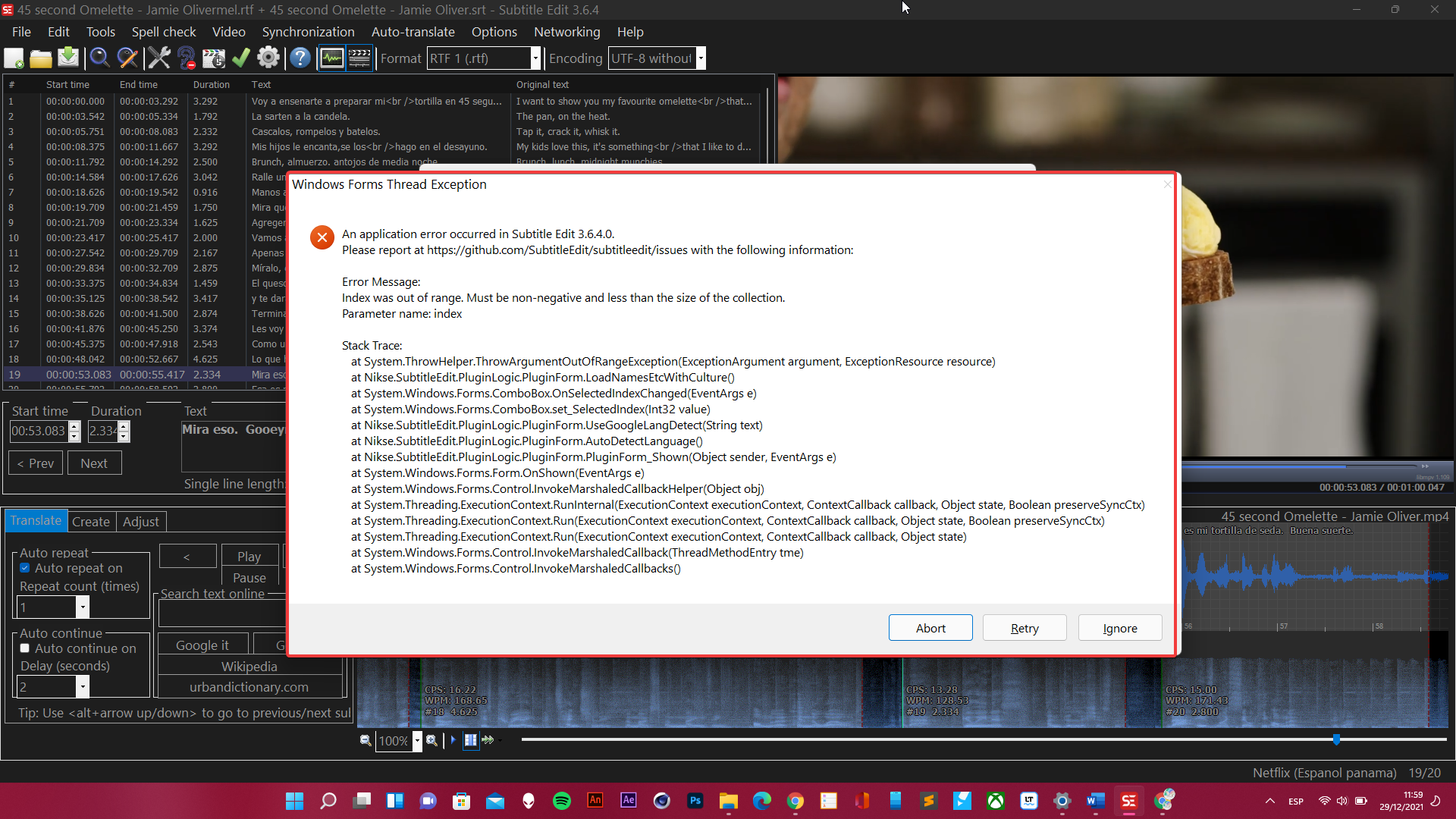Viewport: 1456px width, 819px height.
Task: Toggle the waveform view button
Action: (331, 58)
